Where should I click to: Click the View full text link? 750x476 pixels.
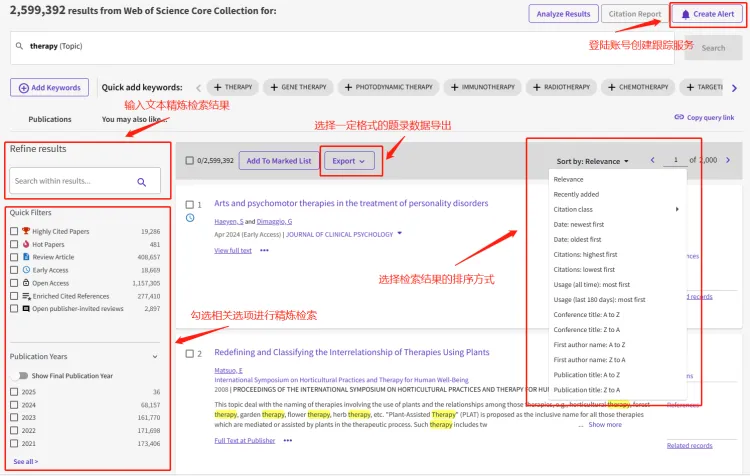(x=233, y=250)
